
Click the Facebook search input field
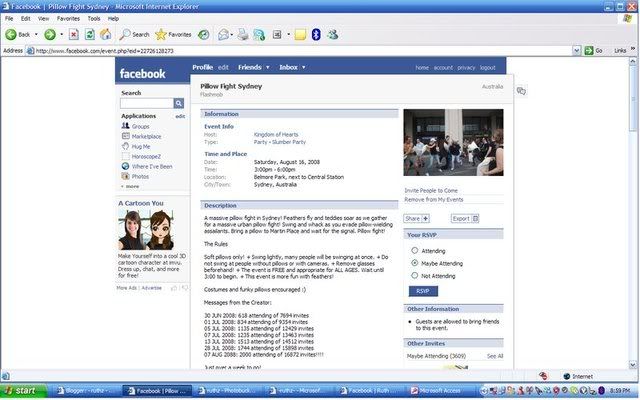[147, 103]
